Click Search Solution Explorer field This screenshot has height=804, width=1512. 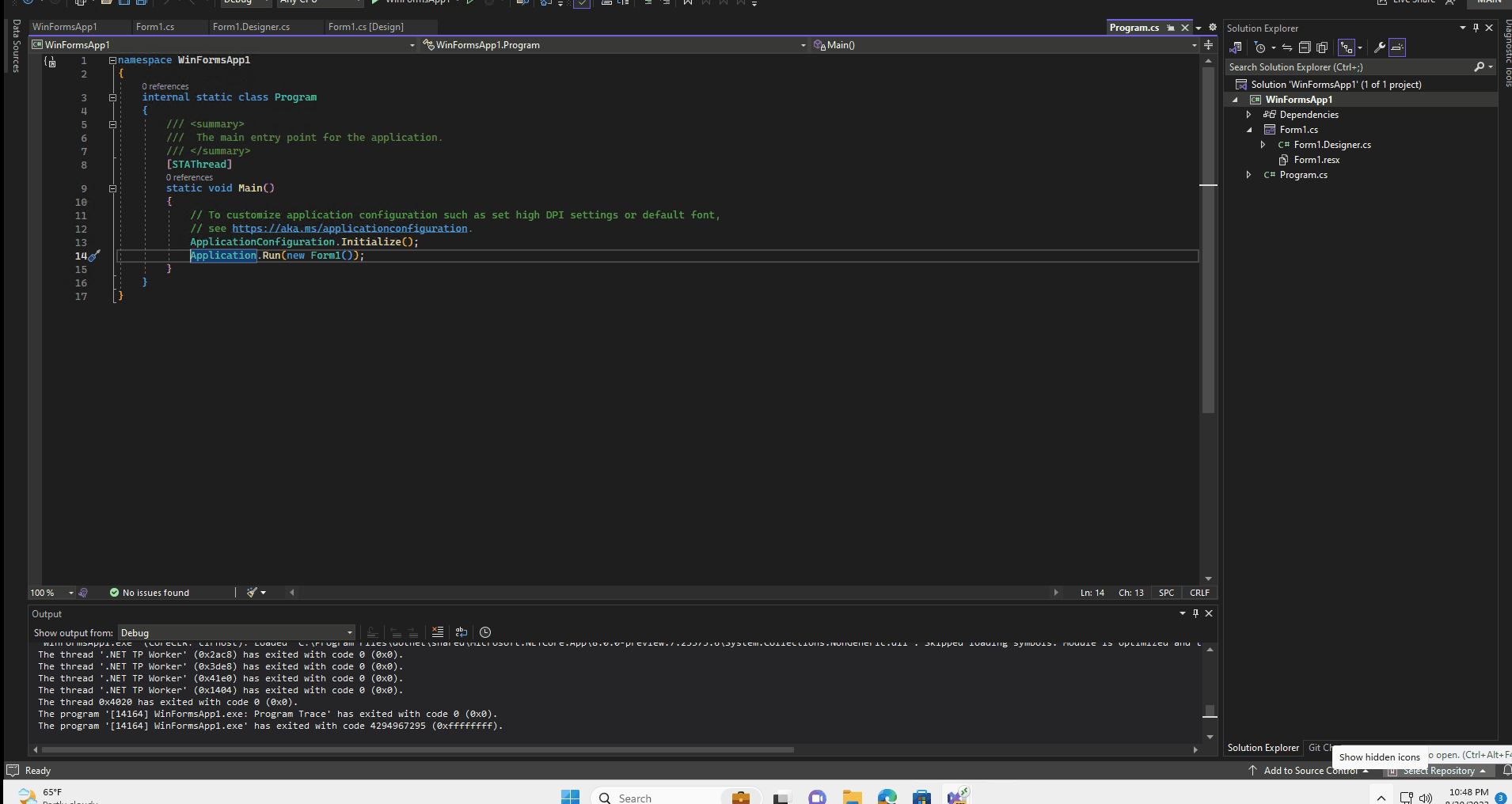pyautogui.click(x=1348, y=67)
